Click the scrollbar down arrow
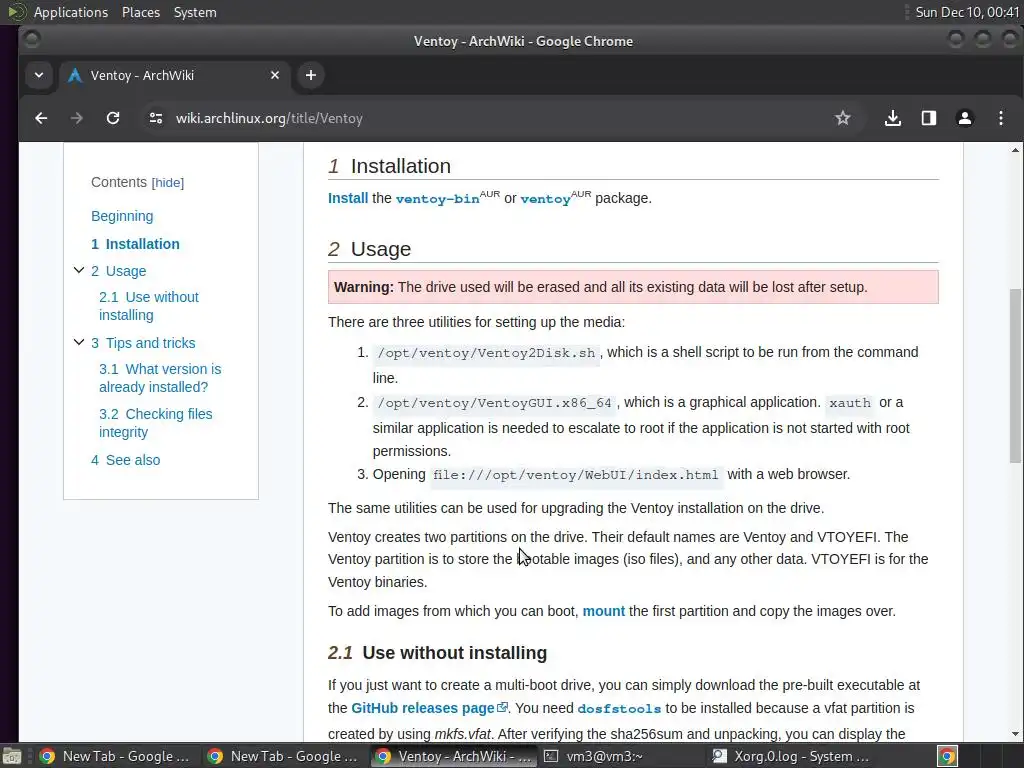This screenshot has height=768, width=1024. 1015,735
